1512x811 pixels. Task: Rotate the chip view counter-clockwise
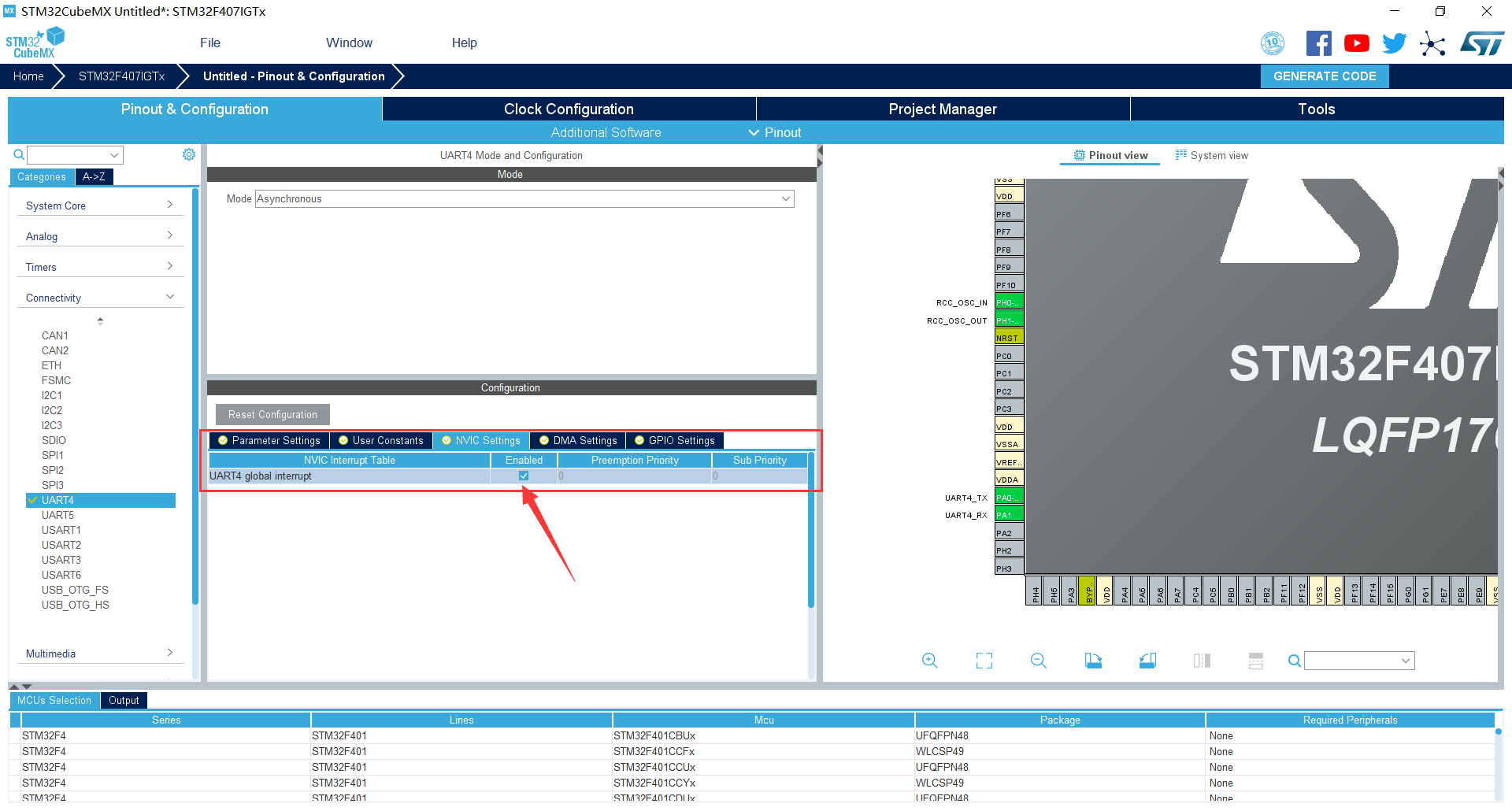(x=1147, y=661)
